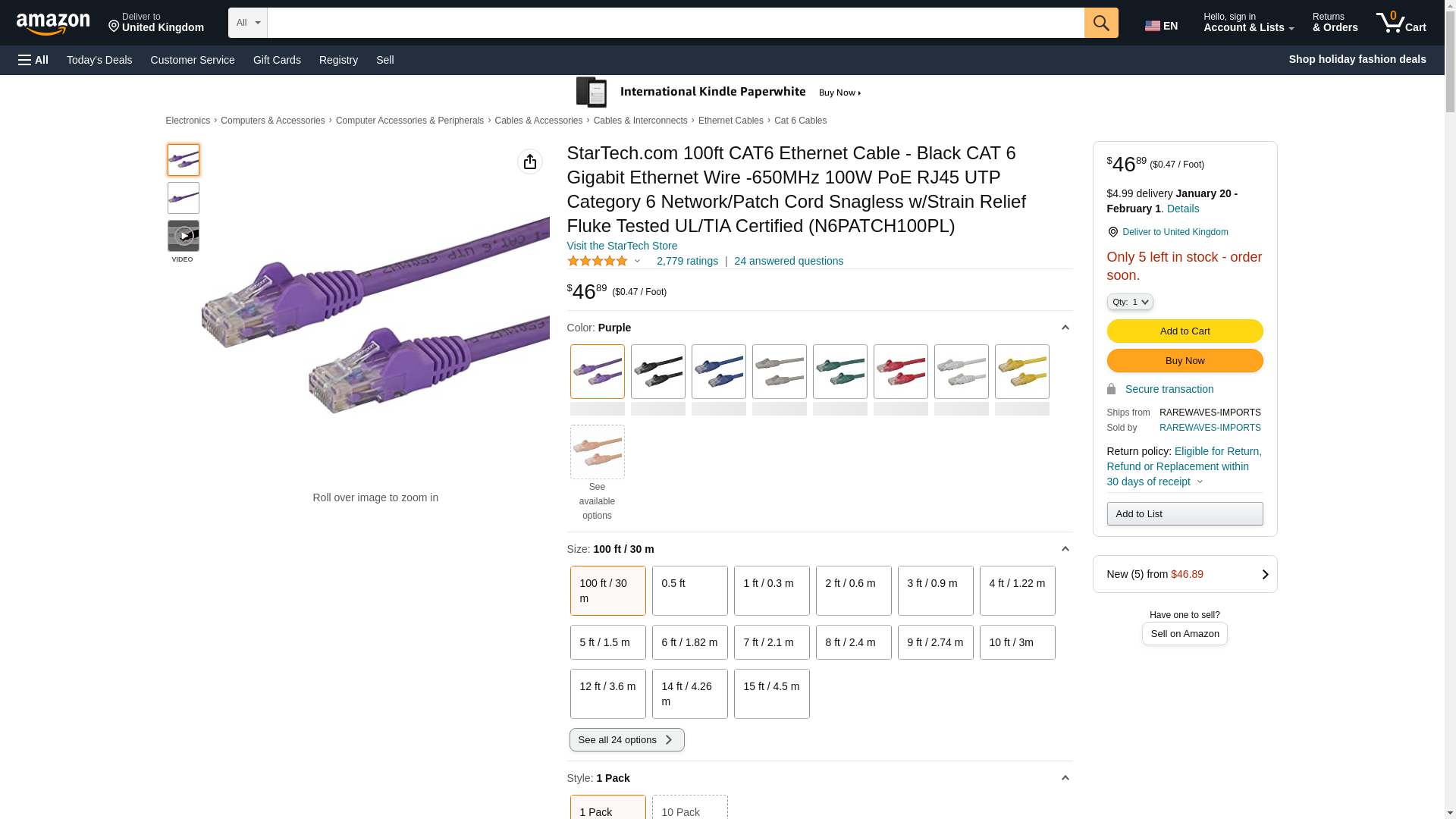The height and width of the screenshot is (819, 1456).
Task: Play the product video thumbnail
Action: 183,236
